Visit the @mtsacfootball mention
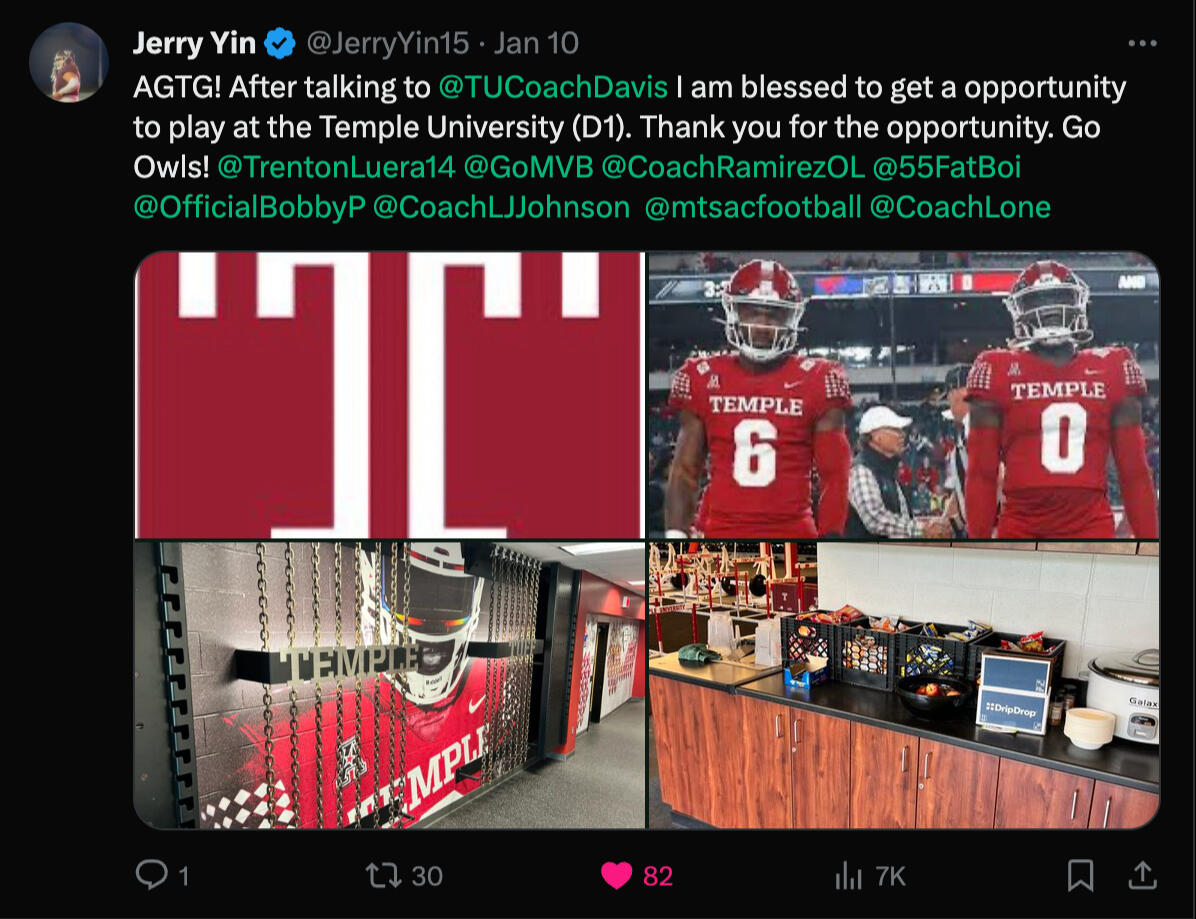The height and width of the screenshot is (919, 1196). point(753,207)
